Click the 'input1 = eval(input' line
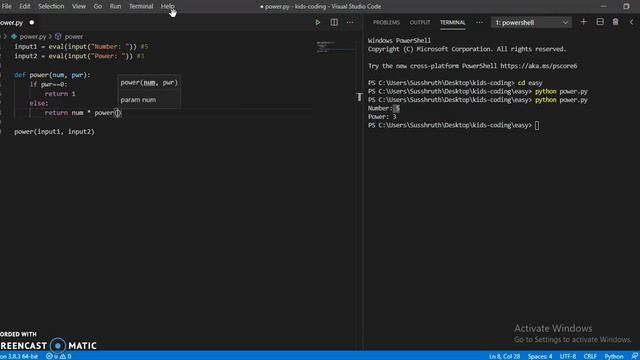Viewport: 640px width, 360px height. pyautogui.click(x=81, y=47)
